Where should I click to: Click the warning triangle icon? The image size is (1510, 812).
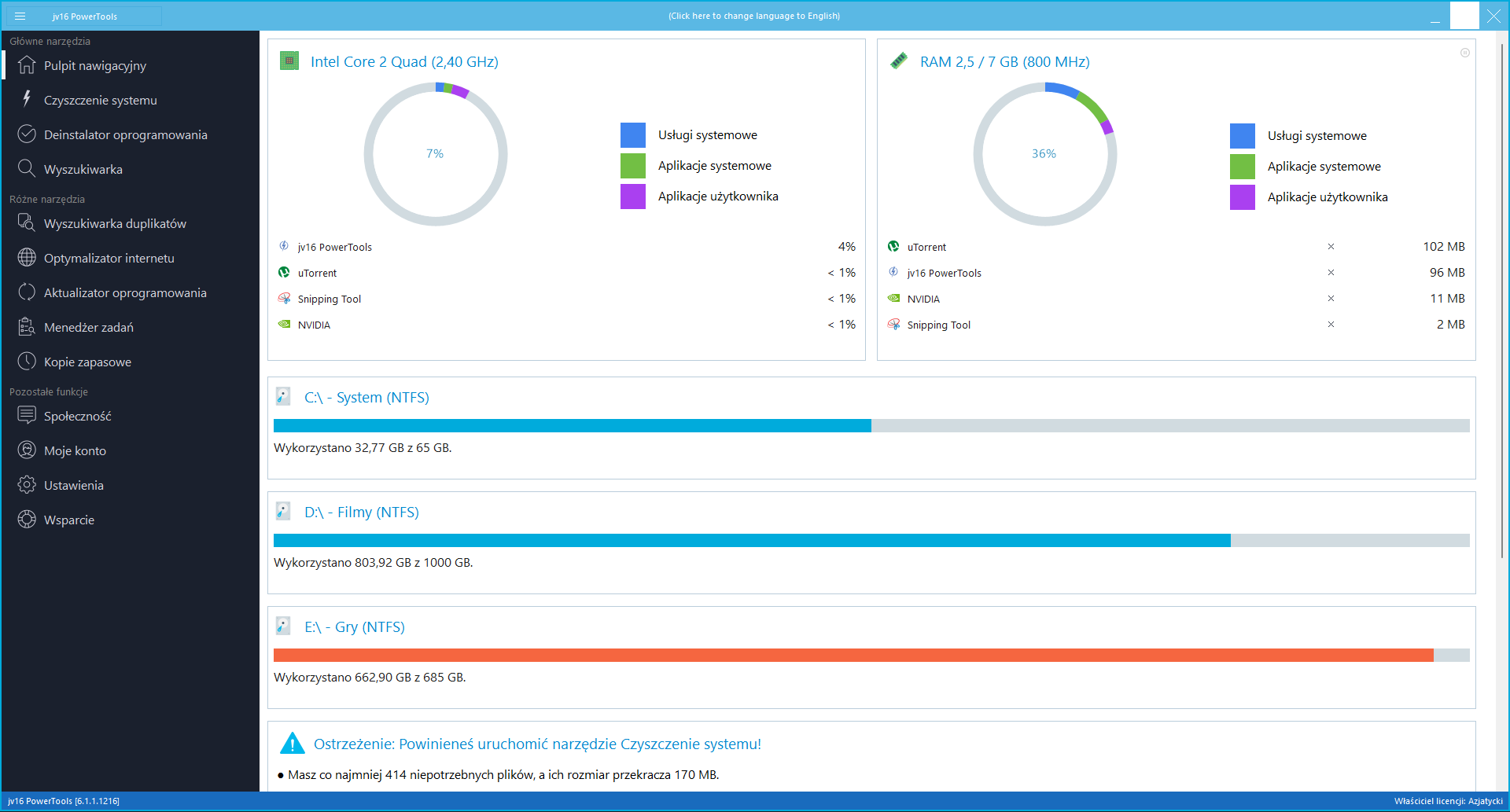click(293, 743)
